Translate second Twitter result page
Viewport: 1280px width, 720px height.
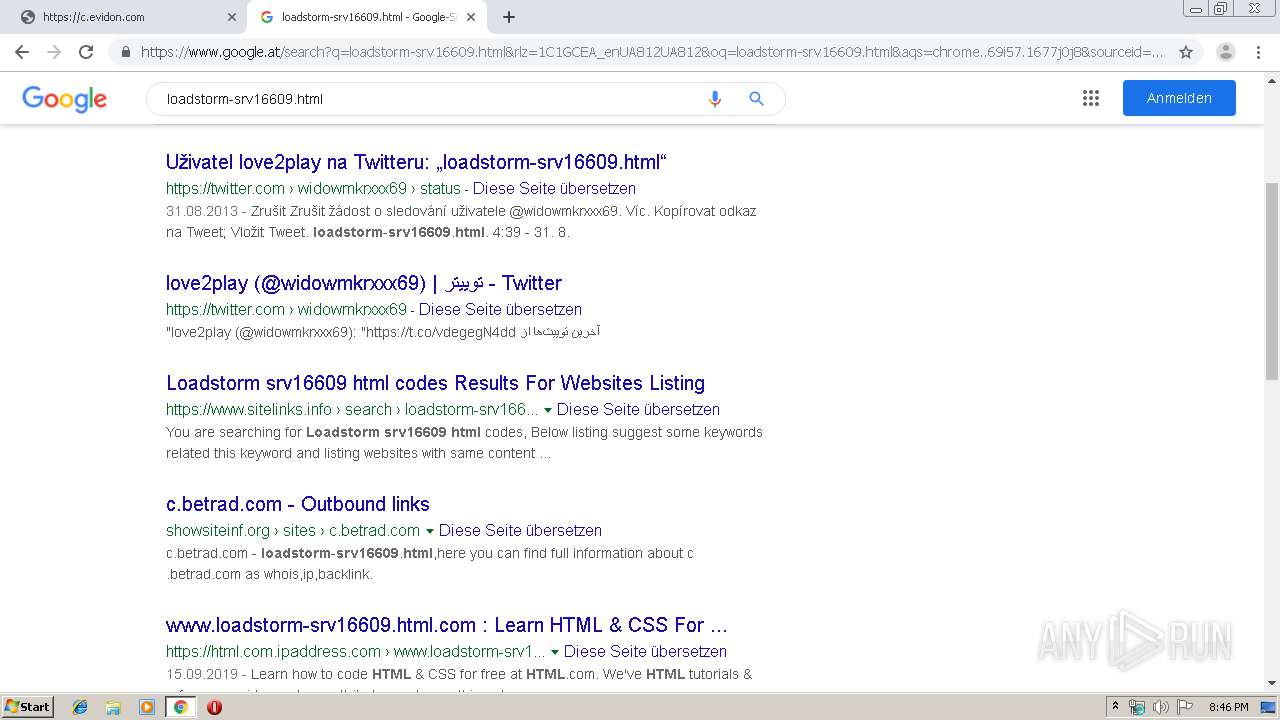click(x=500, y=309)
